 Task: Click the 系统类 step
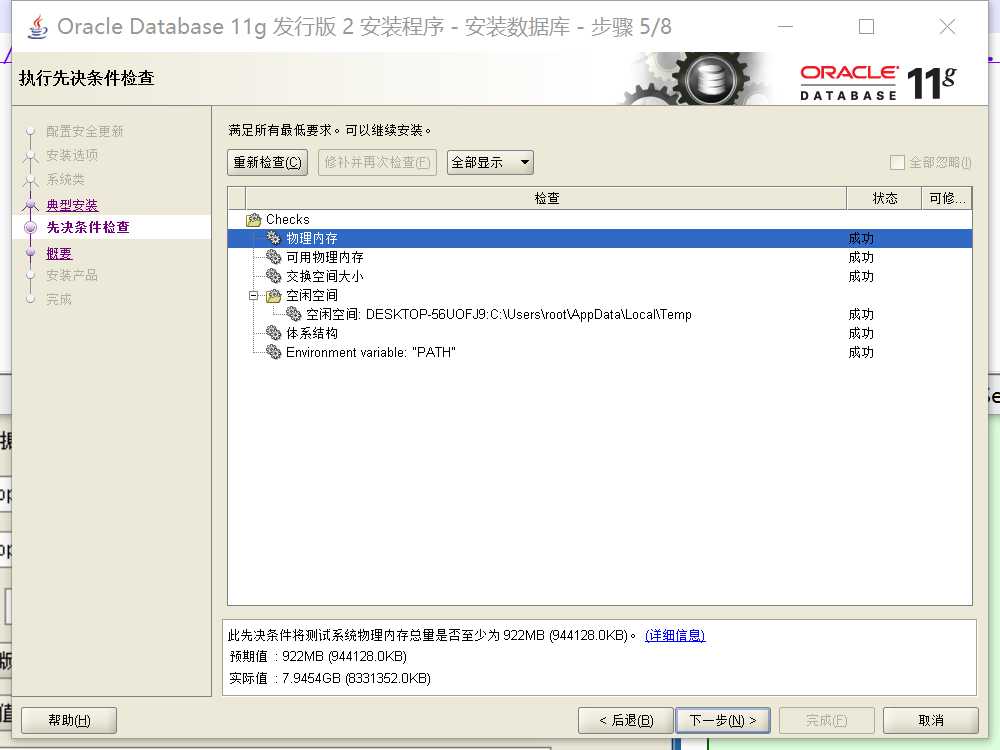point(65,180)
